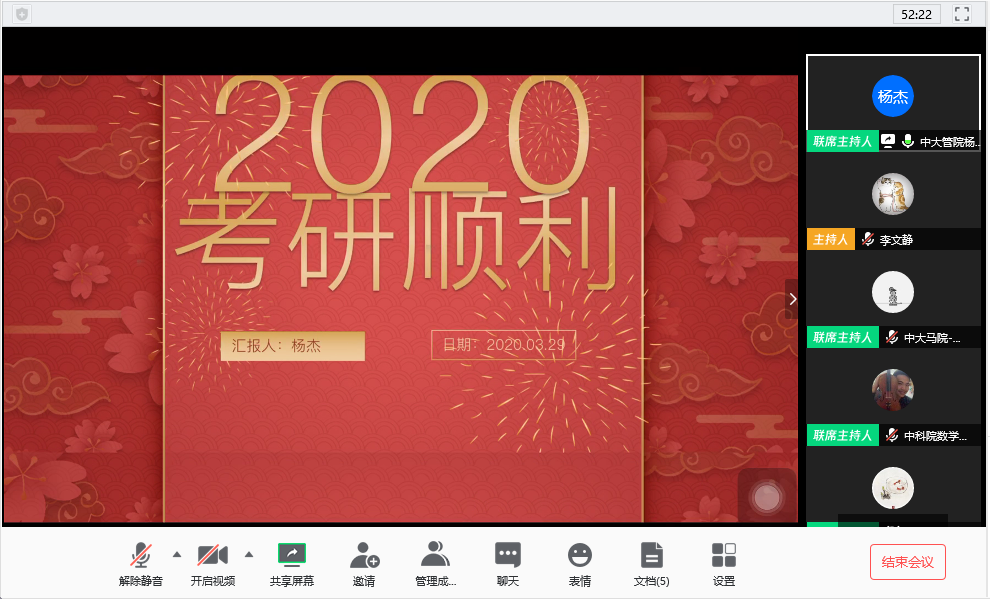The height and width of the screenshot is (599, 990).
Task: Open 文档(5) documents list
Action: coord(651,562)
